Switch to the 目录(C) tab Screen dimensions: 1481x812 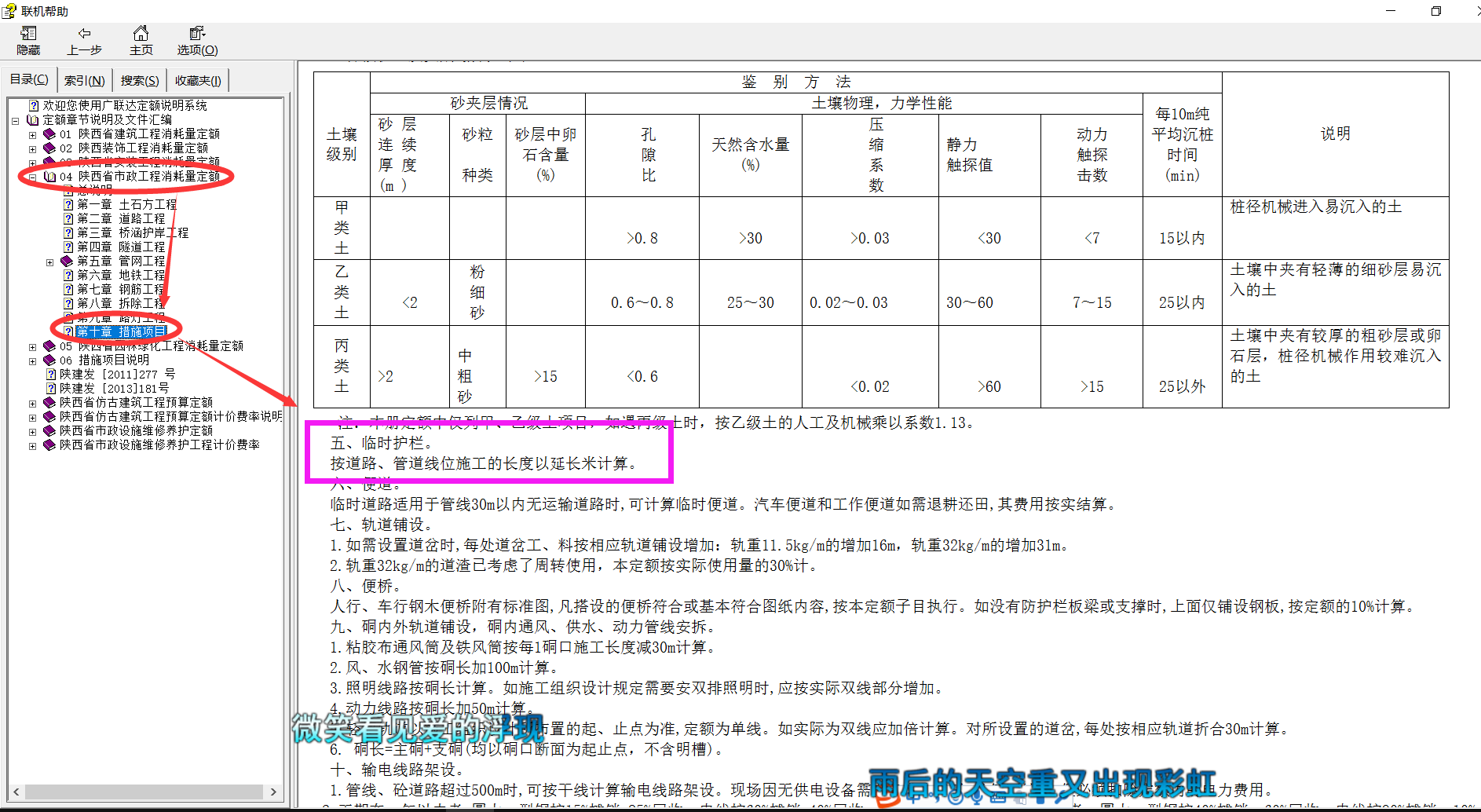pos(29,79)
